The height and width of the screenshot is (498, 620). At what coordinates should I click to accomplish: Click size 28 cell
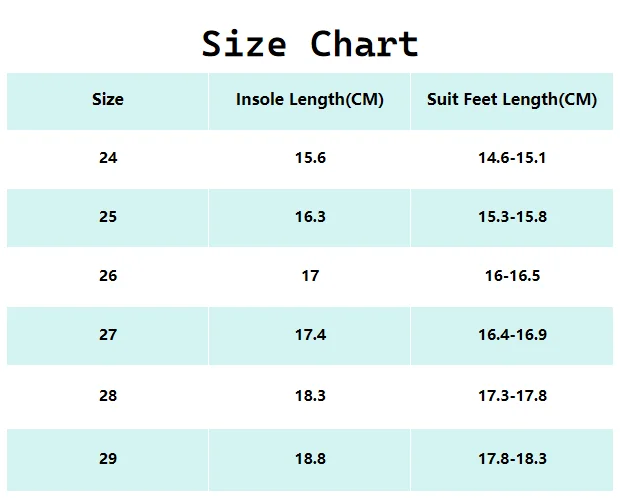click(x=108, y=396)
